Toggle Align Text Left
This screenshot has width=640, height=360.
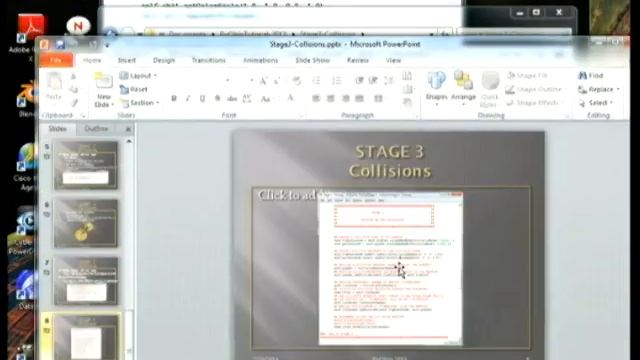click(x=316, y=98)
